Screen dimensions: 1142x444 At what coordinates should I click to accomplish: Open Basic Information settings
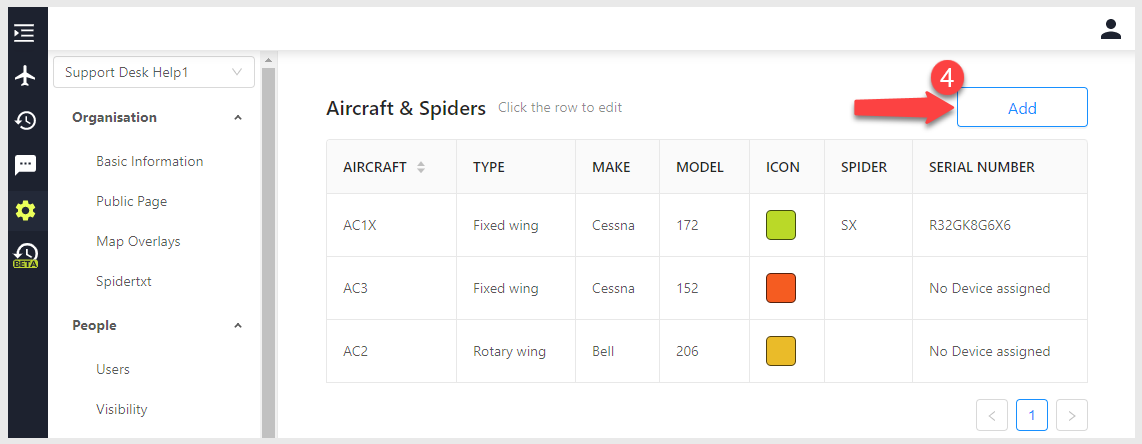pos(149,162)
